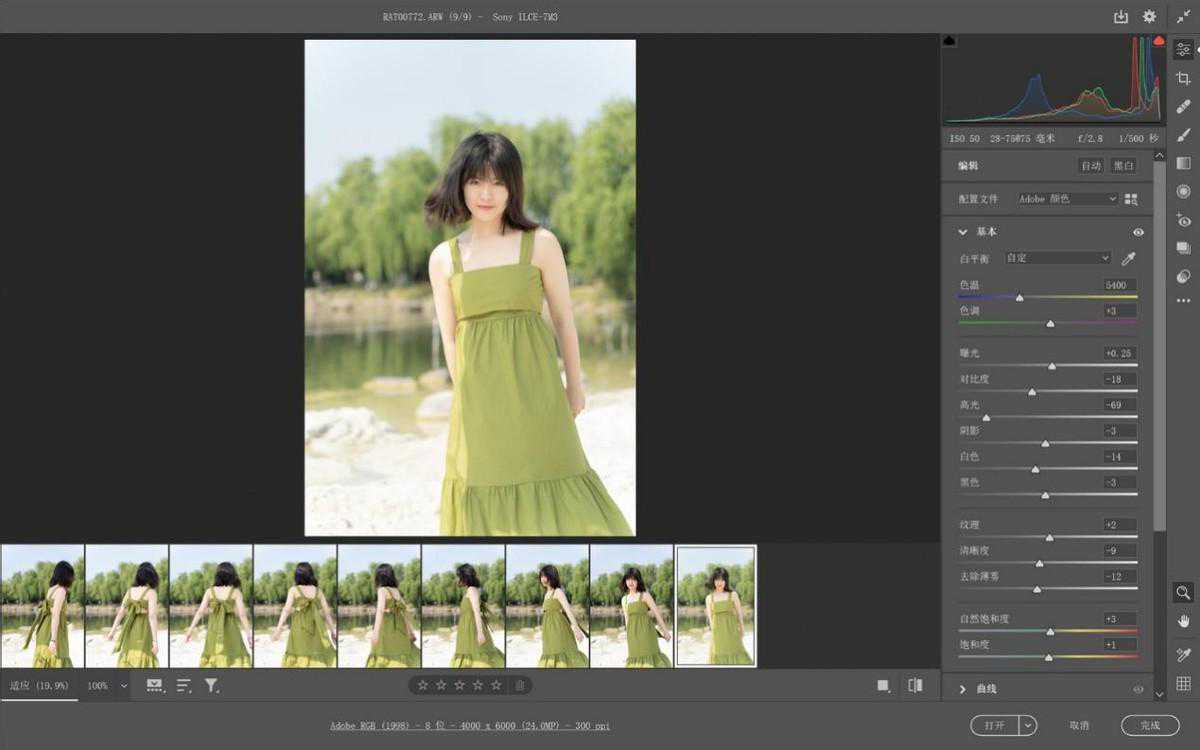1200x750 pixels.
Task: Open the 配置文件 Adobe 颜色 dropdown
Action: pos(1067,199)
